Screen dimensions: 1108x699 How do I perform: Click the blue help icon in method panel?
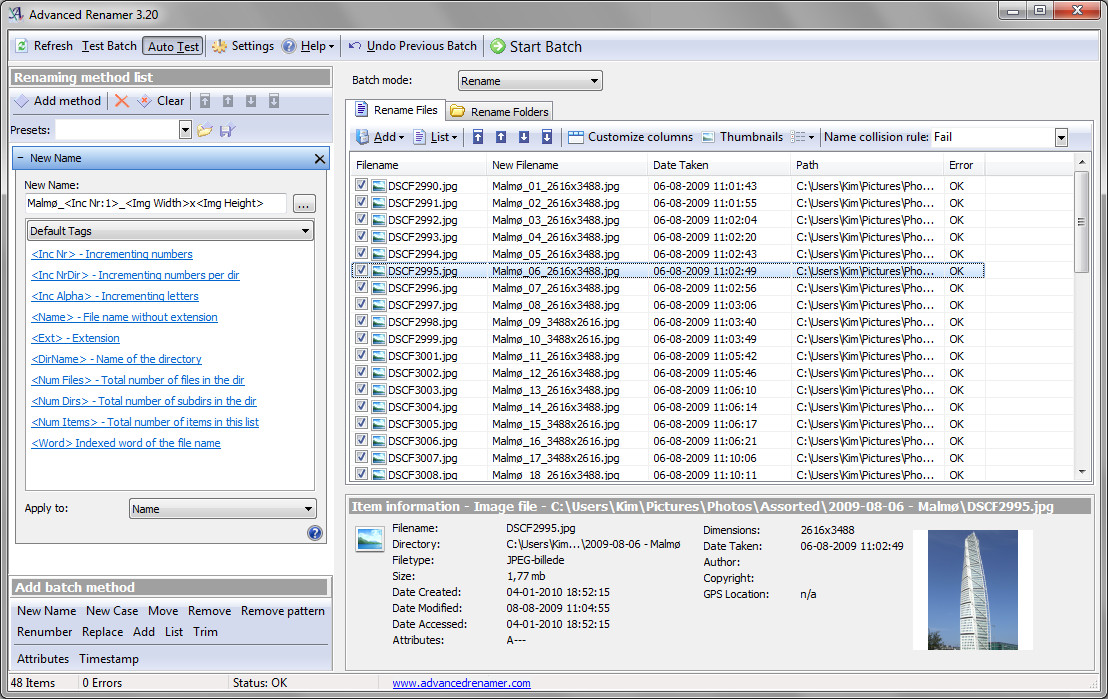pyautogui.click(x=315, y=533)
